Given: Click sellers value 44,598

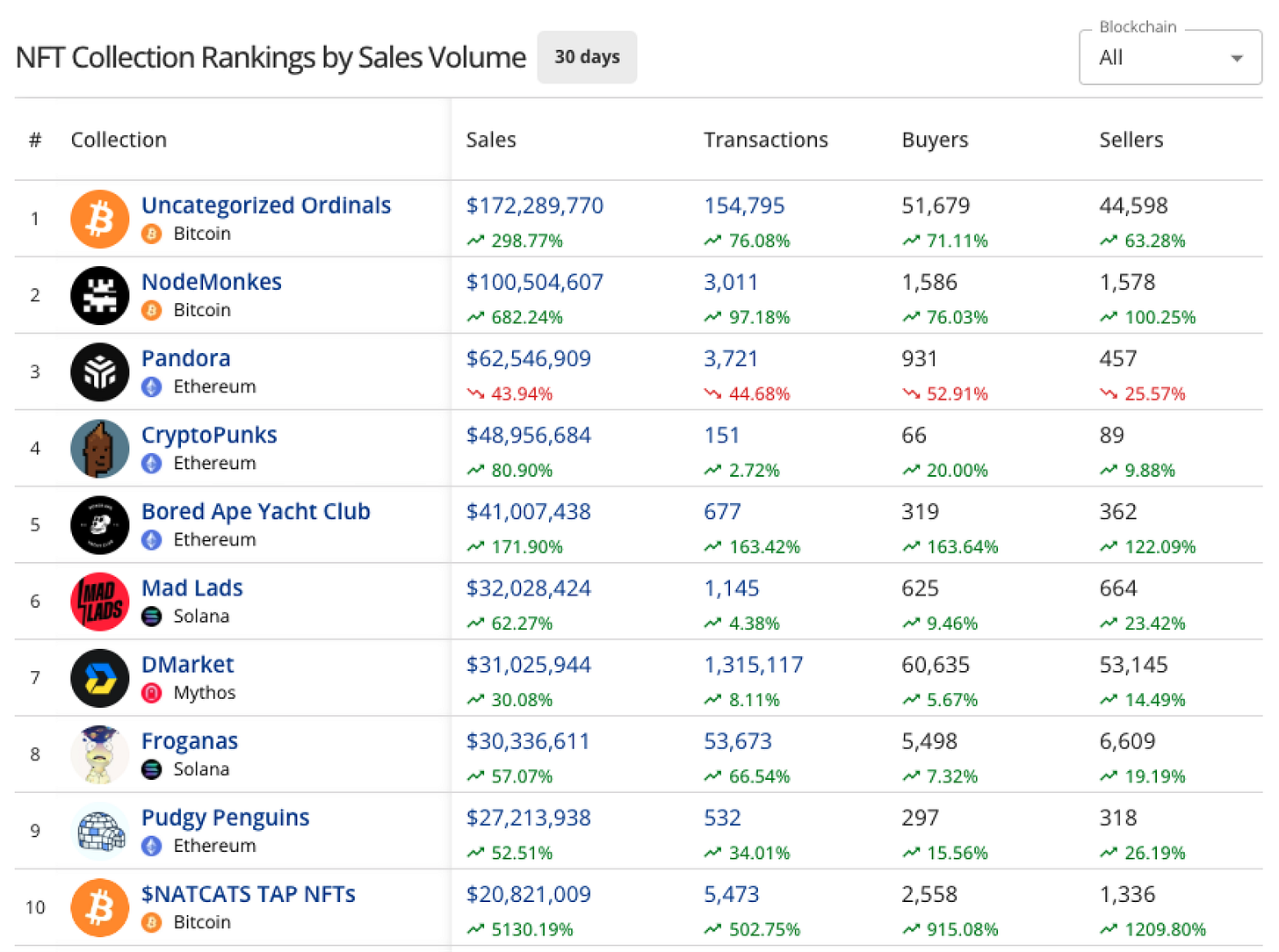Looking at the screenshot, I should point(1134,206).
